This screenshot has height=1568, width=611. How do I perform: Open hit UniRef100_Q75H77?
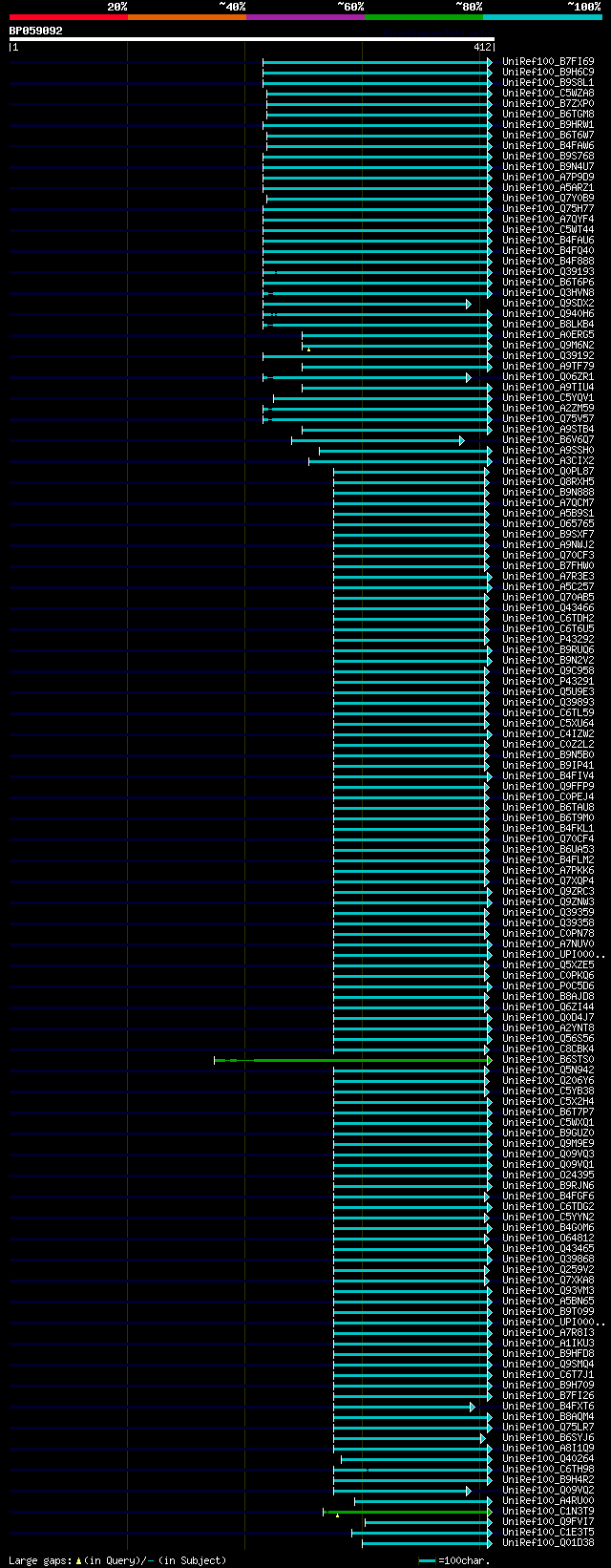[x=548, y=208]
